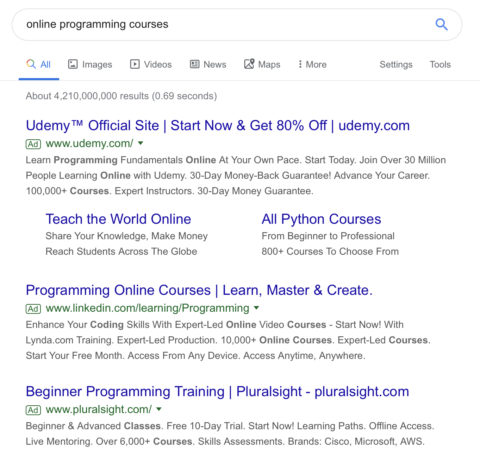Click the All tab magnifier icon
The width and height of the screenshot is (480, 463).
pos(31,64)
